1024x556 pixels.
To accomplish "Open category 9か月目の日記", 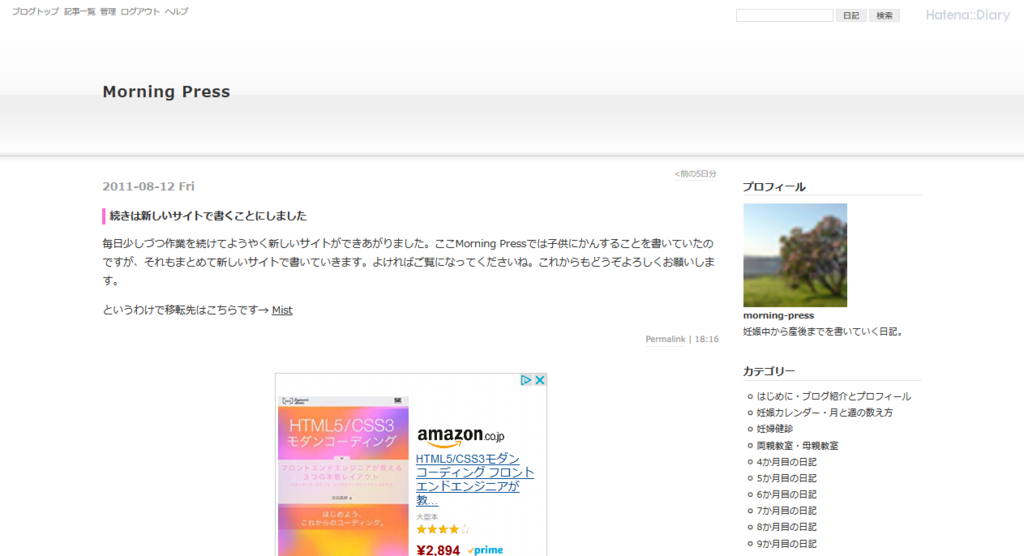I will pos(786,544).
